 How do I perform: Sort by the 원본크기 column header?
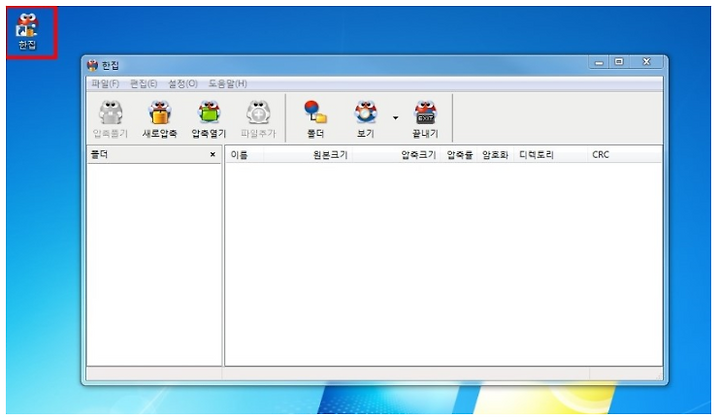[x=308, y=155]
